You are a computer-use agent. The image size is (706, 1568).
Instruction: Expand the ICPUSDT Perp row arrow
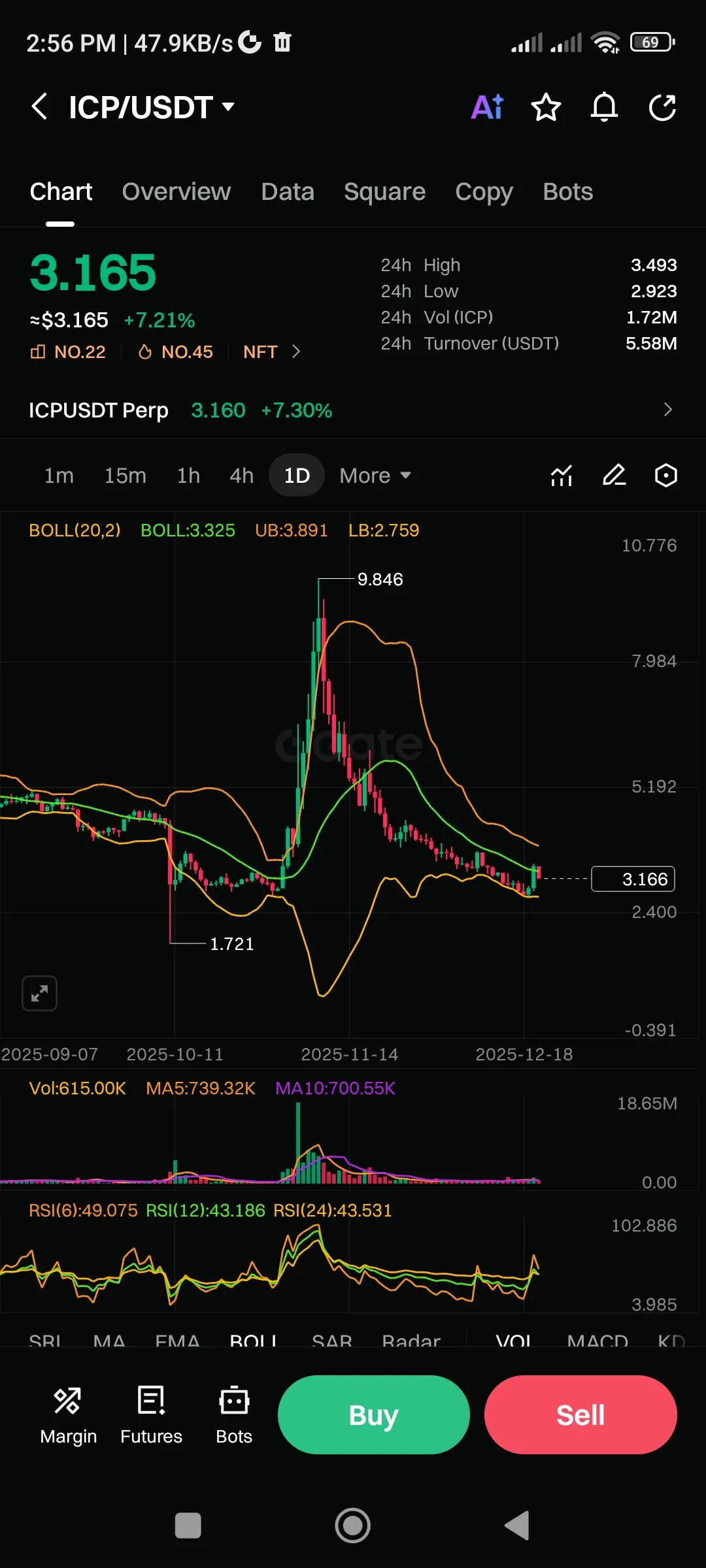(667, 410)
